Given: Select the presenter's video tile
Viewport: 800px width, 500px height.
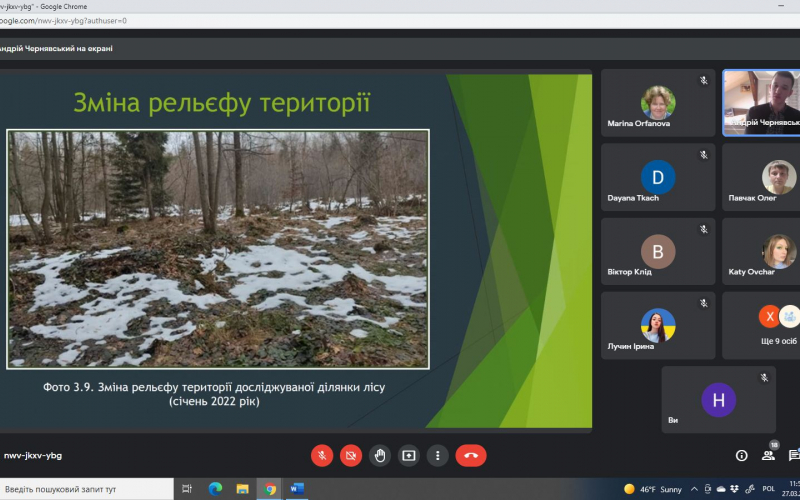Looking at the screenshot, I should tap(761, 103).
